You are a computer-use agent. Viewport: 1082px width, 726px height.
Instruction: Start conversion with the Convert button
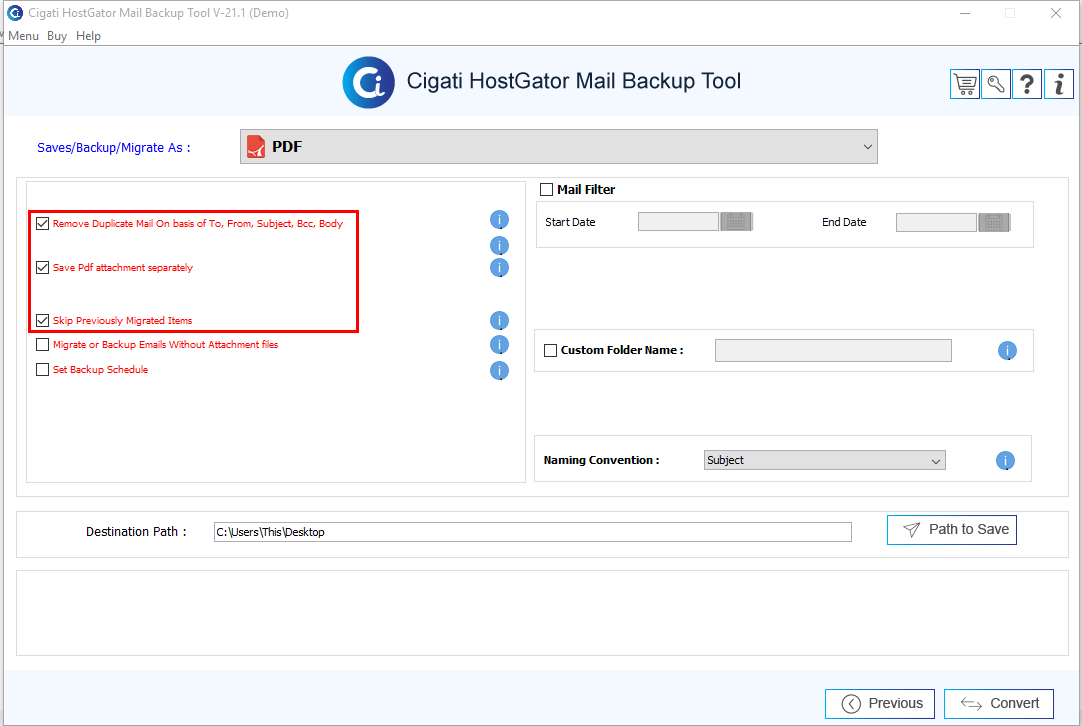[999, 704]
